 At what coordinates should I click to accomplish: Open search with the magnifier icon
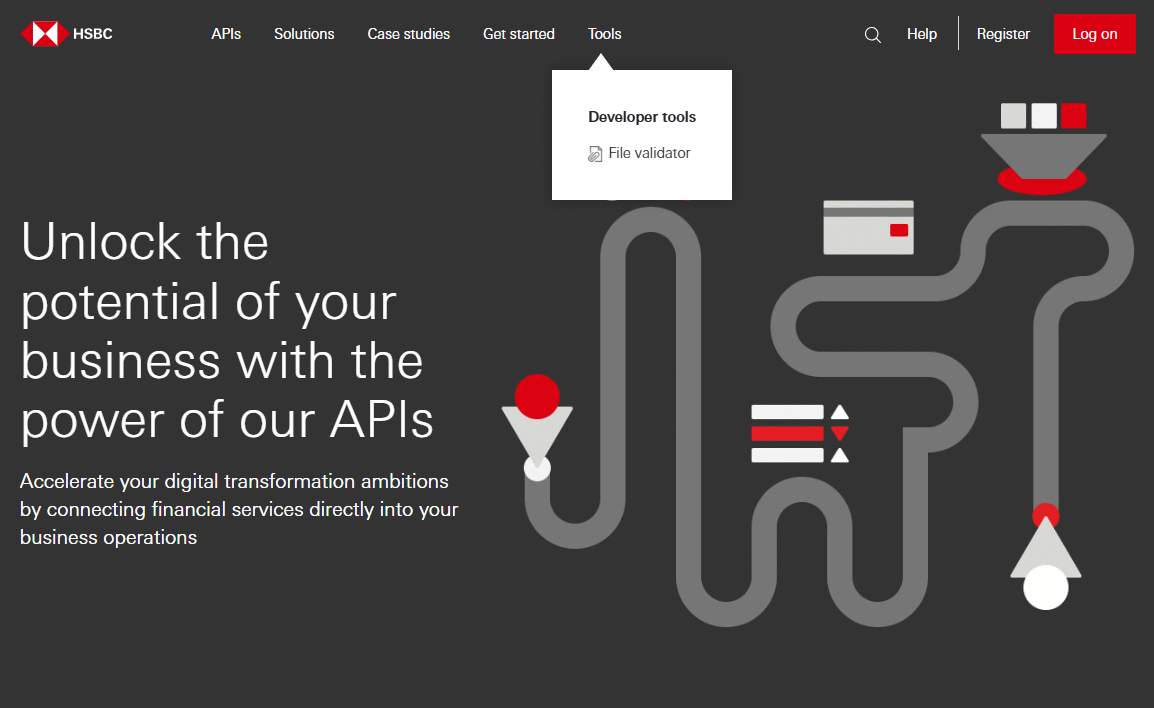pyautogui.click(x=872, y=35)
